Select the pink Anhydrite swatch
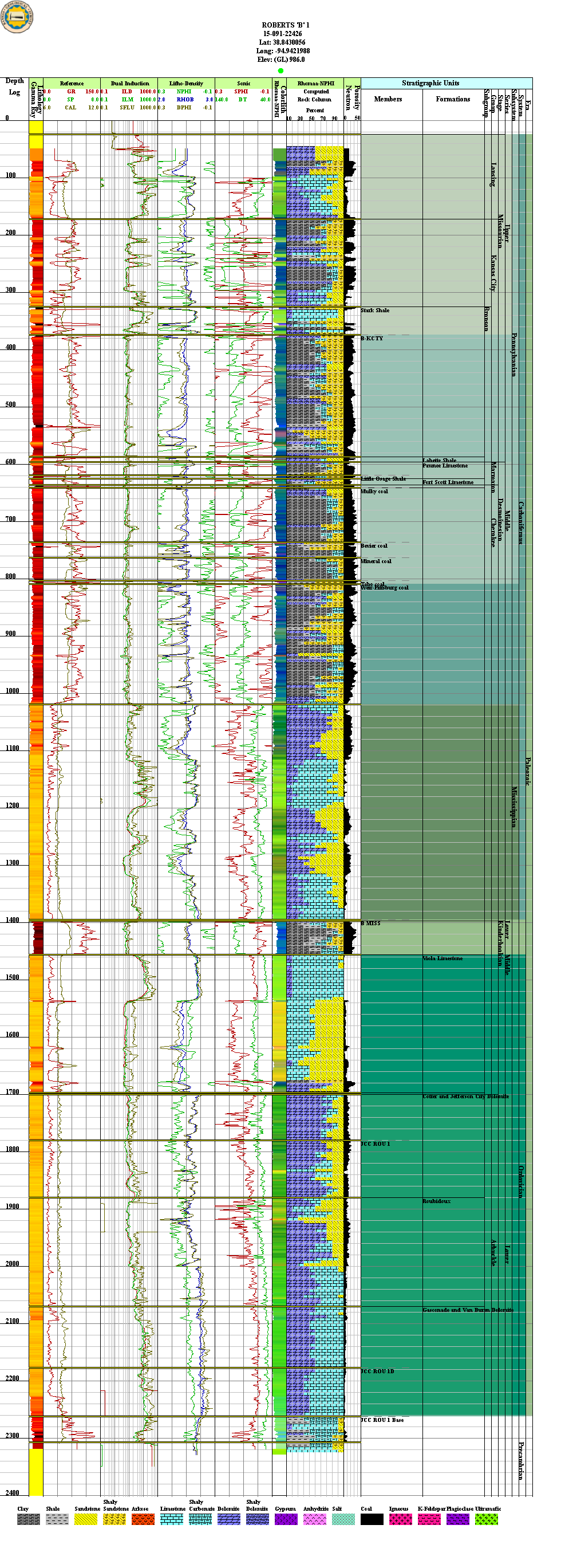Screen dimensions: 561x1568 pos(315,1519)
